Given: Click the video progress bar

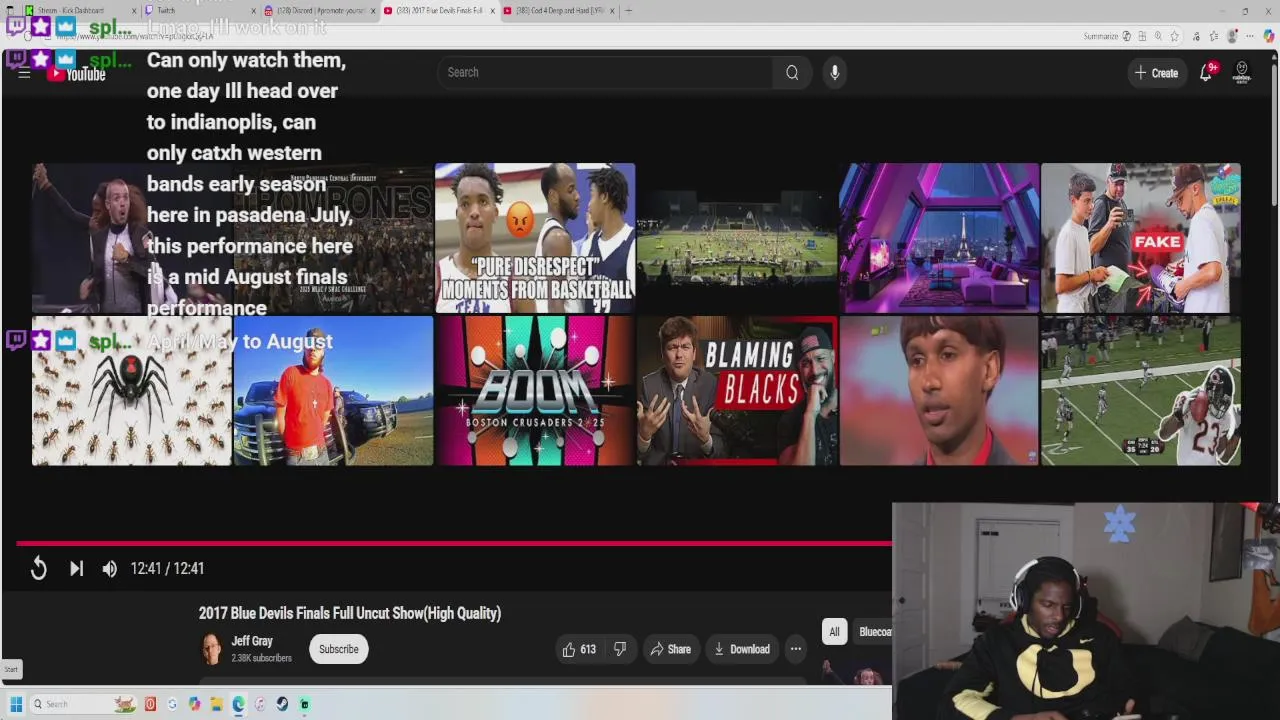Looking at the screenshot, I should 453,543.
